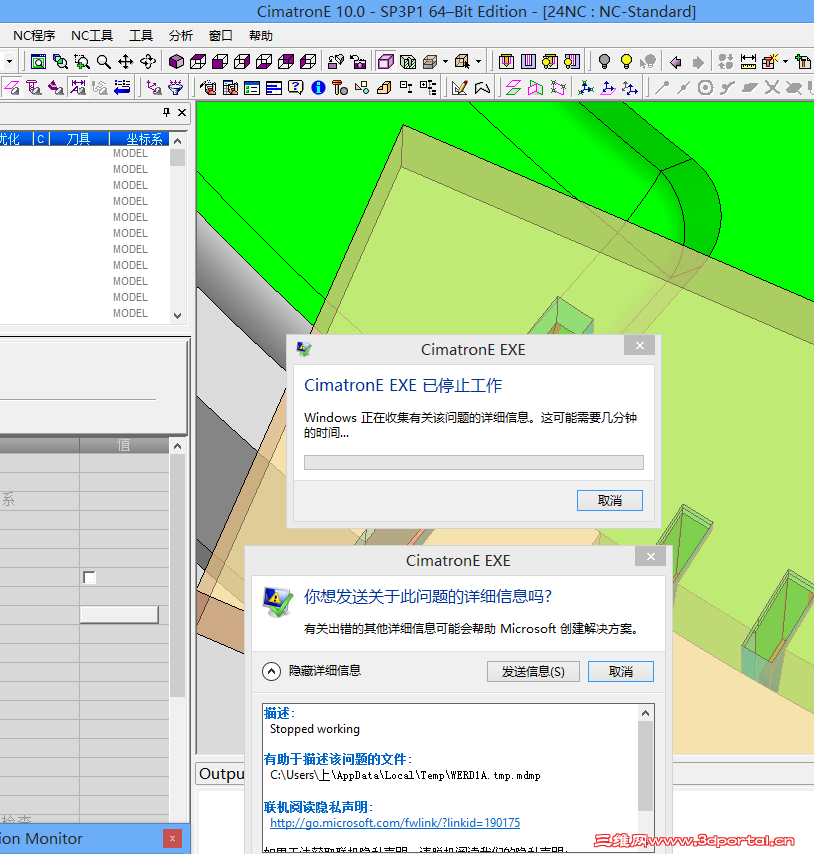814x854 pixels.
Task: Click the blue horizontal bars window icon
Action: tap(274, 88)
